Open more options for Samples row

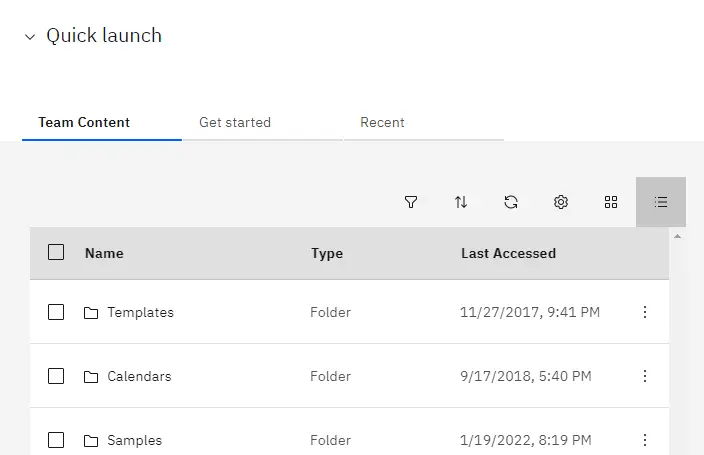[x=645, y=440]
